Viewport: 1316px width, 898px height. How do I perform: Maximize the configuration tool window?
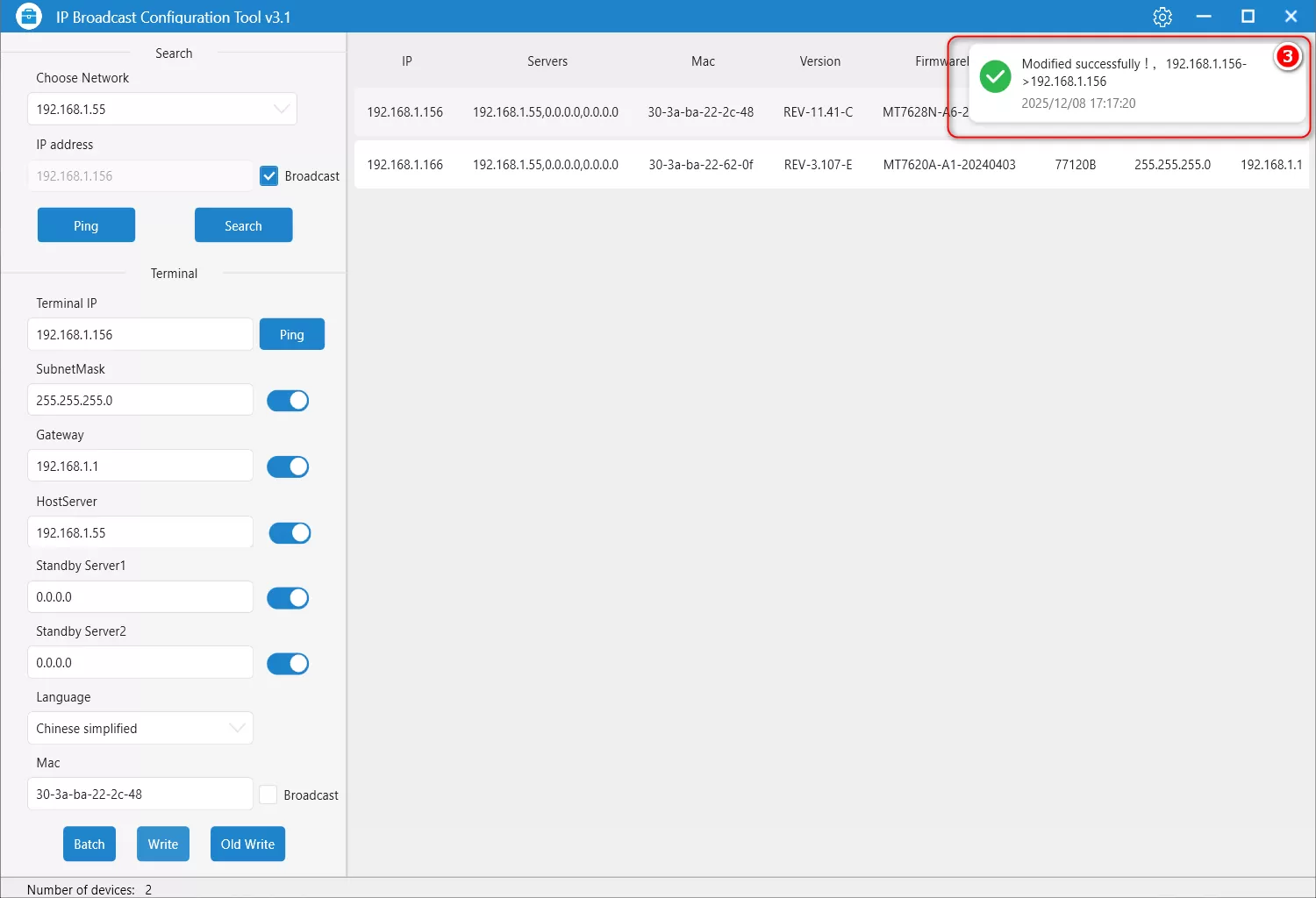[x=1248, y=17]
